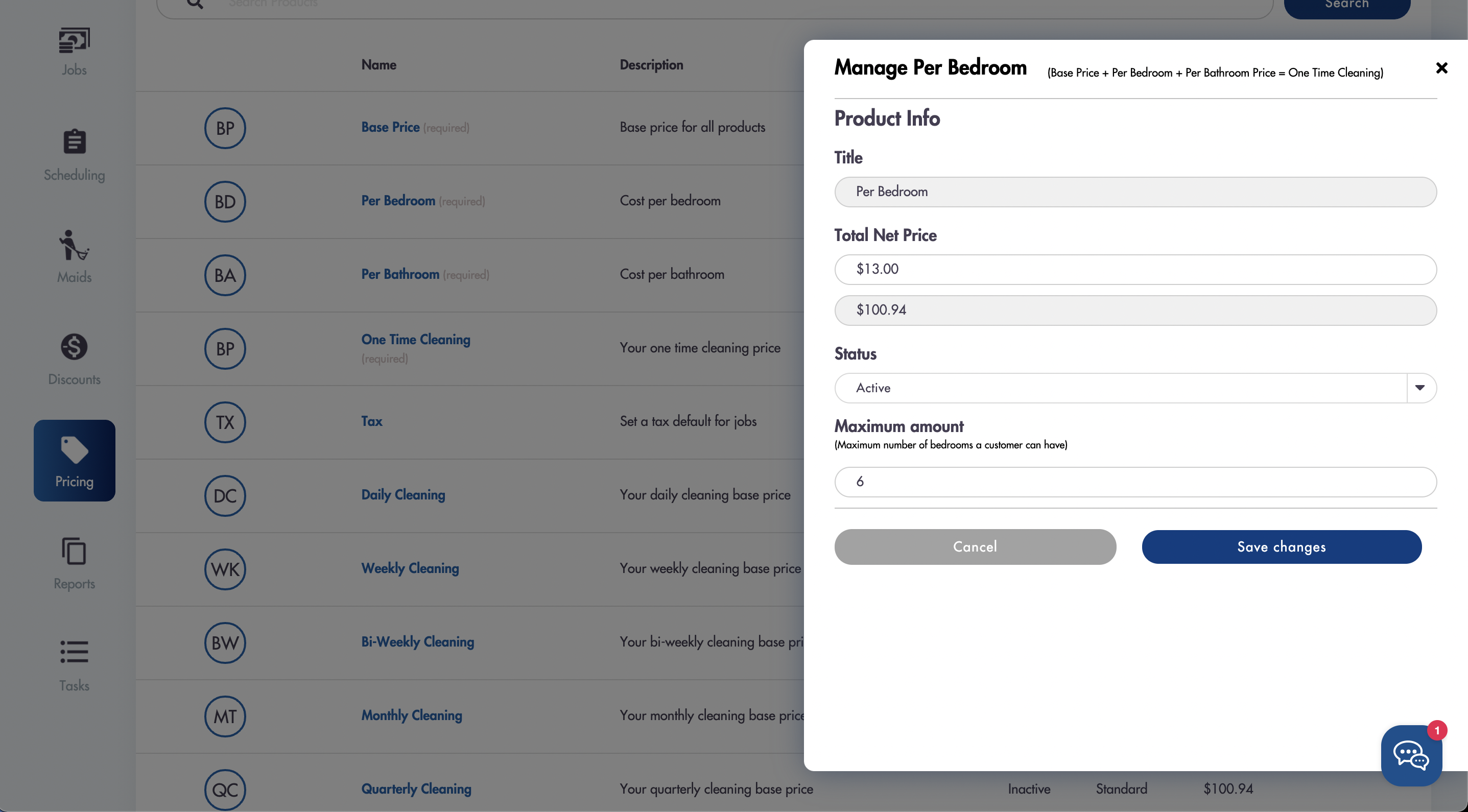Screen dimensions: 1468x812
Task: Click 'Your quarterly cleaning base price' text
Action: (716, 788)
